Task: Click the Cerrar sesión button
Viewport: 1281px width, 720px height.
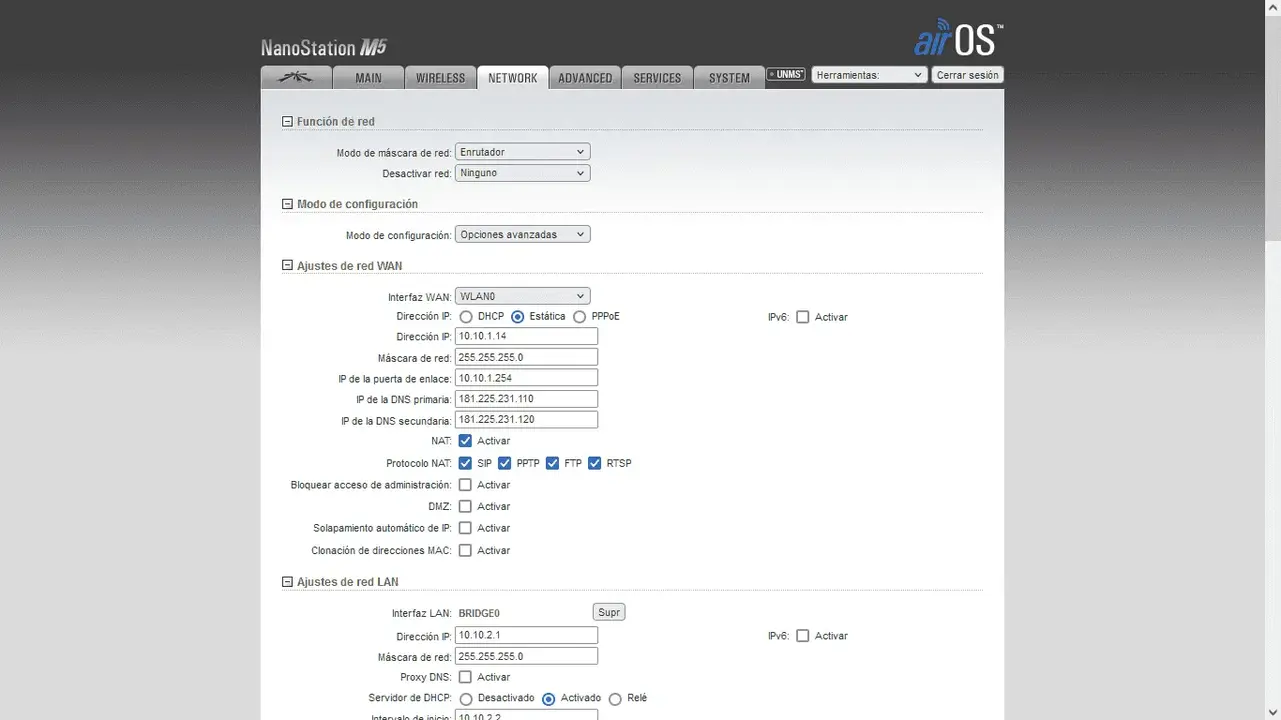Action: click(x=967, y=75)
